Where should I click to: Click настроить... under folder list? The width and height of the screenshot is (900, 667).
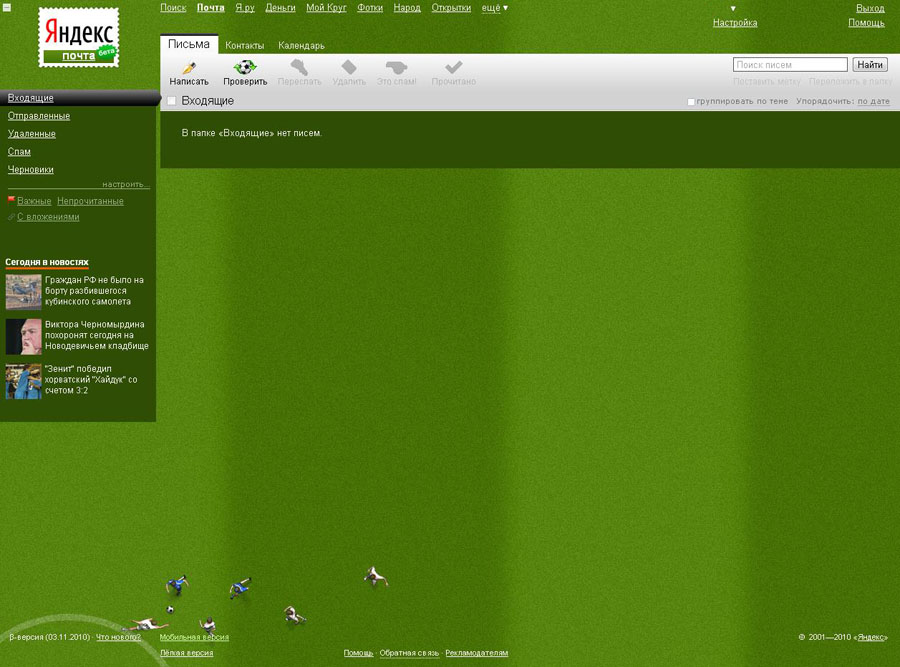[x=126, y=184]
